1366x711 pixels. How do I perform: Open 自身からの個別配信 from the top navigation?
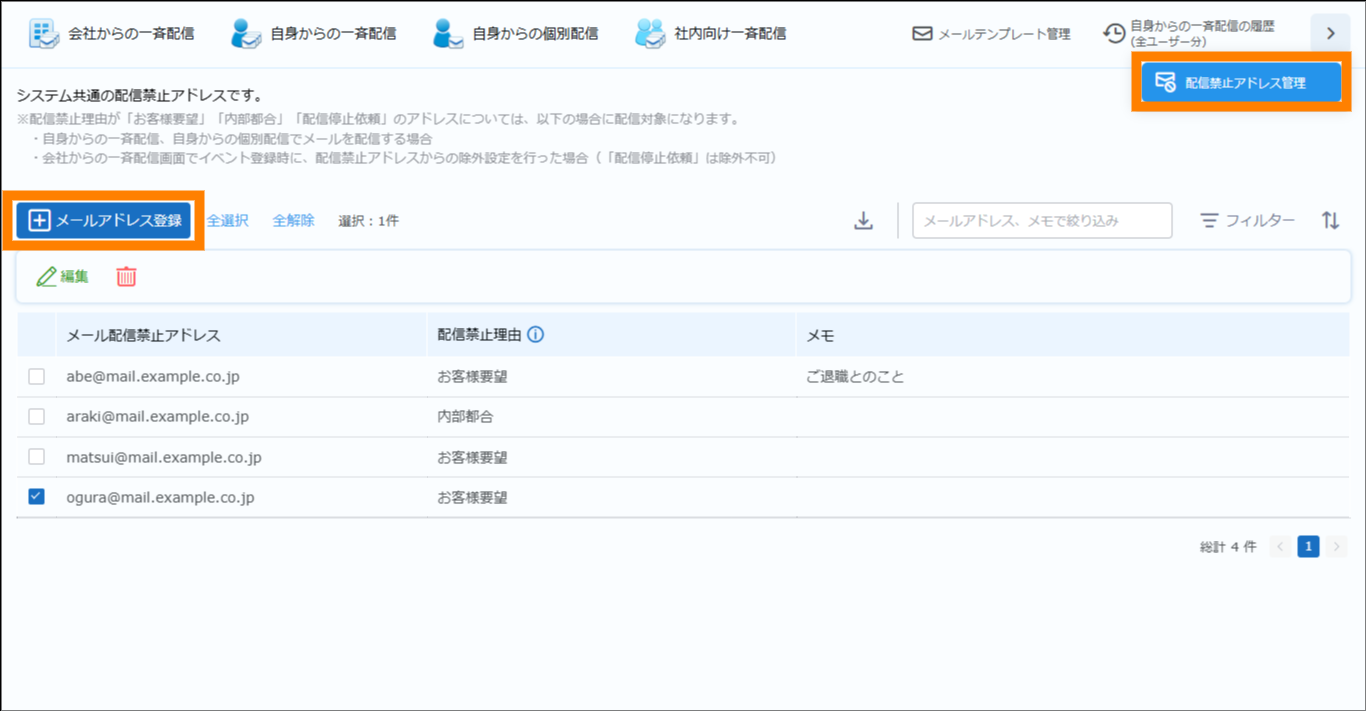pyautogui.click(x=516, y=33)
